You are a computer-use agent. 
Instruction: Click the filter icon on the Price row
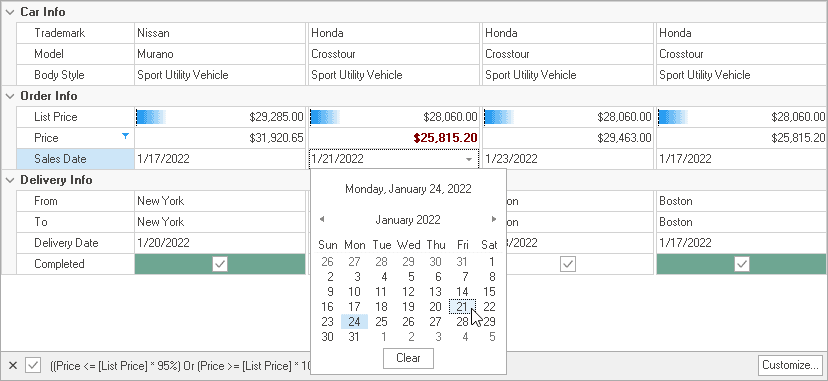pyautogui.click(x=125, y=136)
